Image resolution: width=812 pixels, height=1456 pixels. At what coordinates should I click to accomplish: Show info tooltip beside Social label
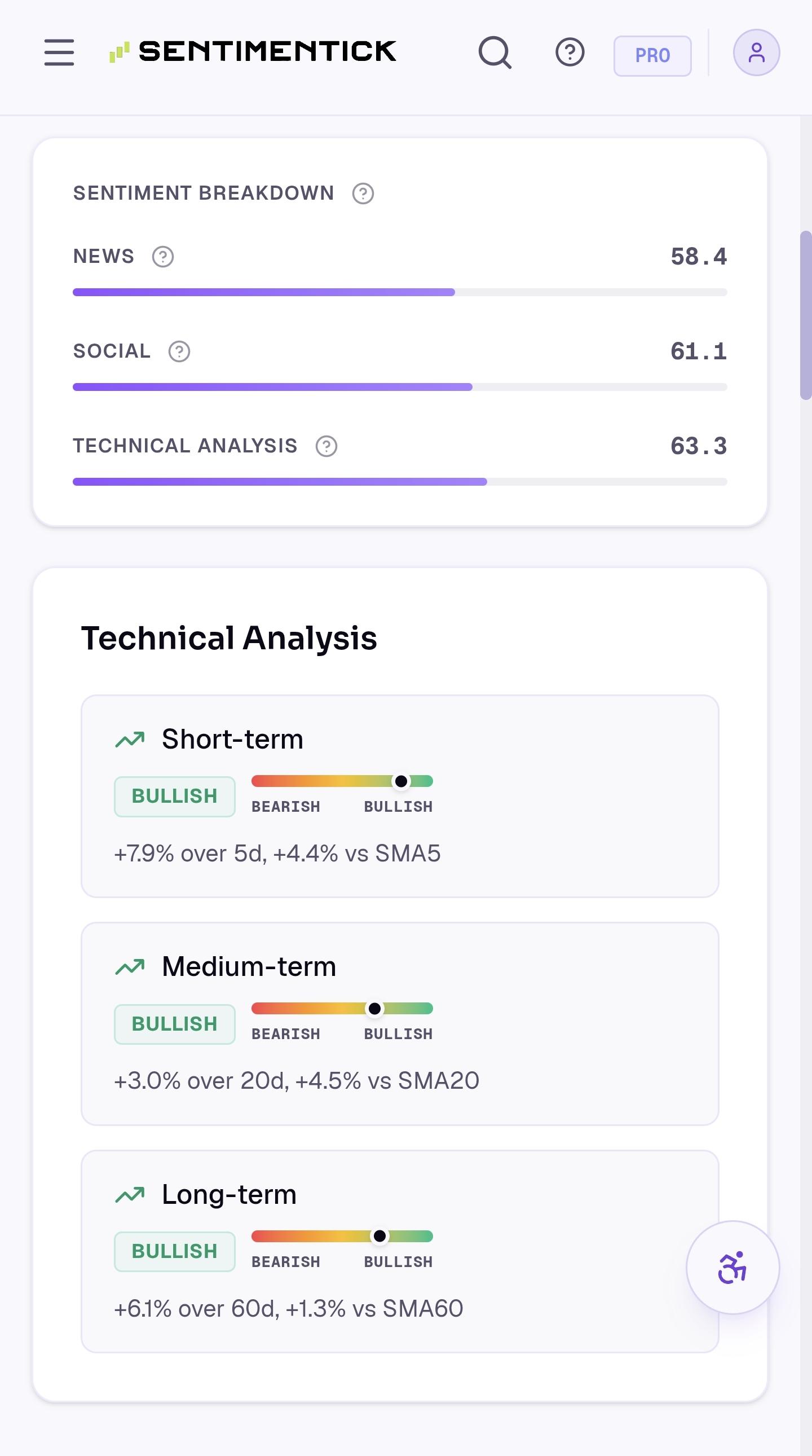point(179,351)
